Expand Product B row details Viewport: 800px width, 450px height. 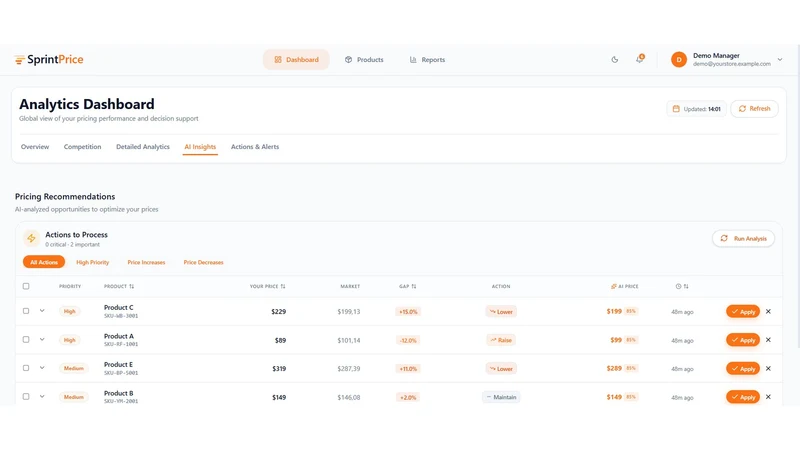(42, 396)
